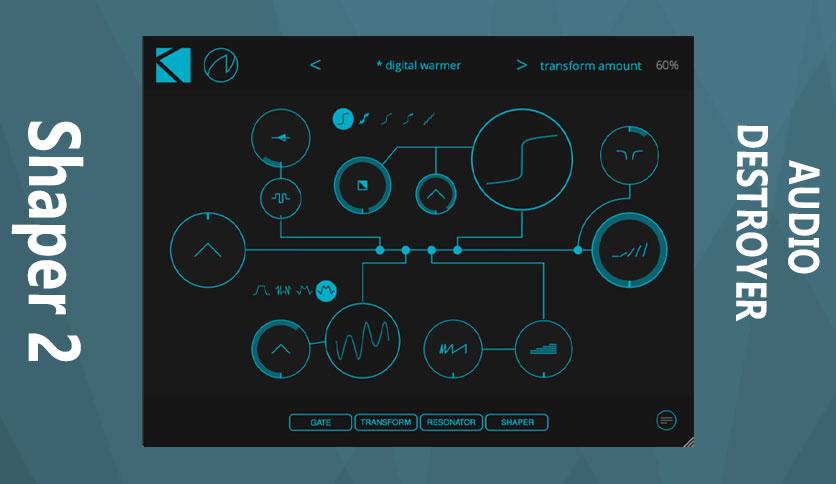Go to previous preset with left arrow

click(x=316, y=65)
